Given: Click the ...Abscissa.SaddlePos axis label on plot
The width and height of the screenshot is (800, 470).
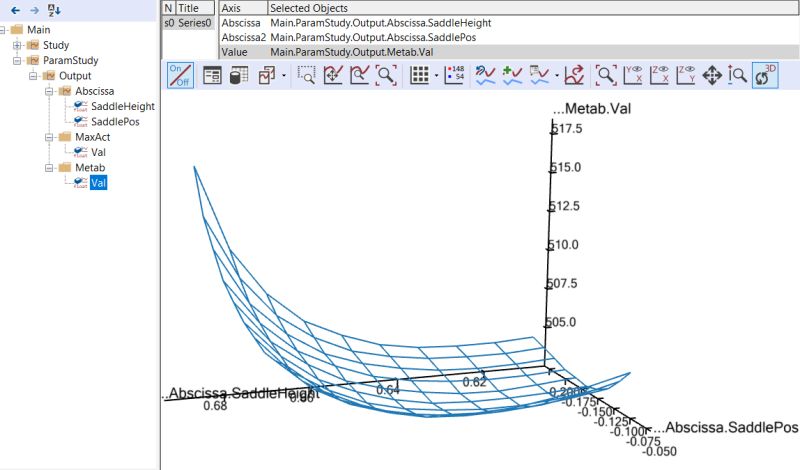Looking at the screenshot, I should 726,428.
